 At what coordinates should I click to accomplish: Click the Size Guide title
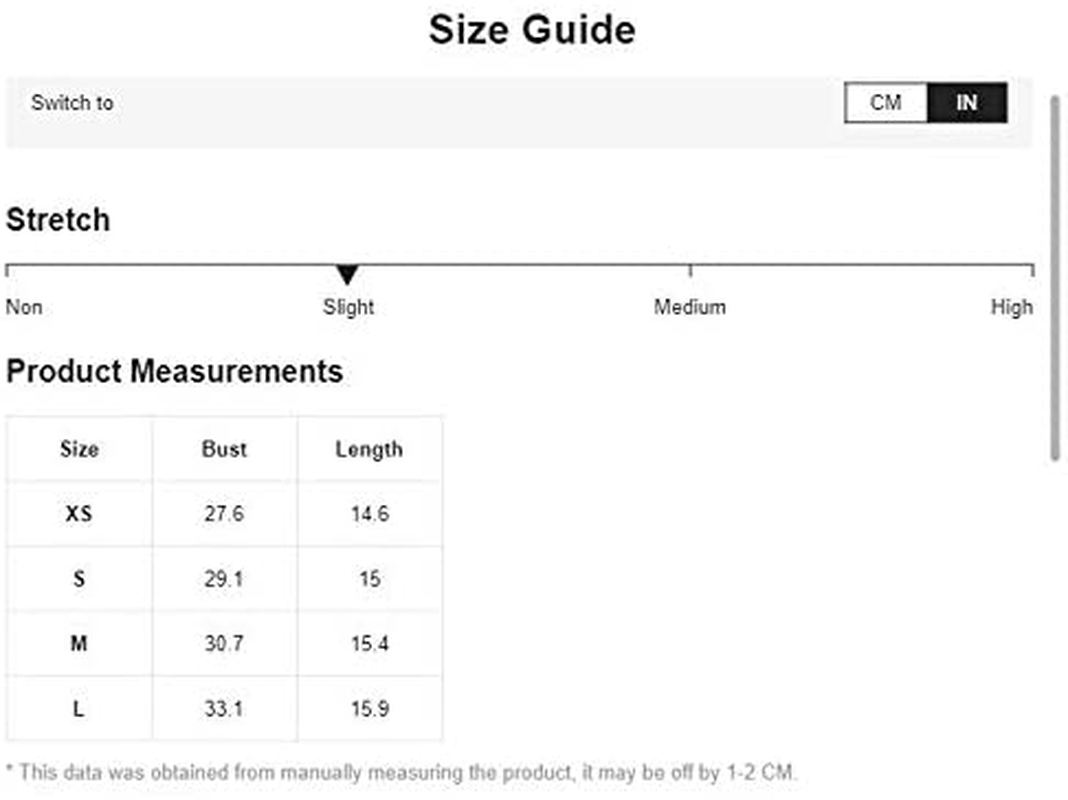tap(532, 30)
